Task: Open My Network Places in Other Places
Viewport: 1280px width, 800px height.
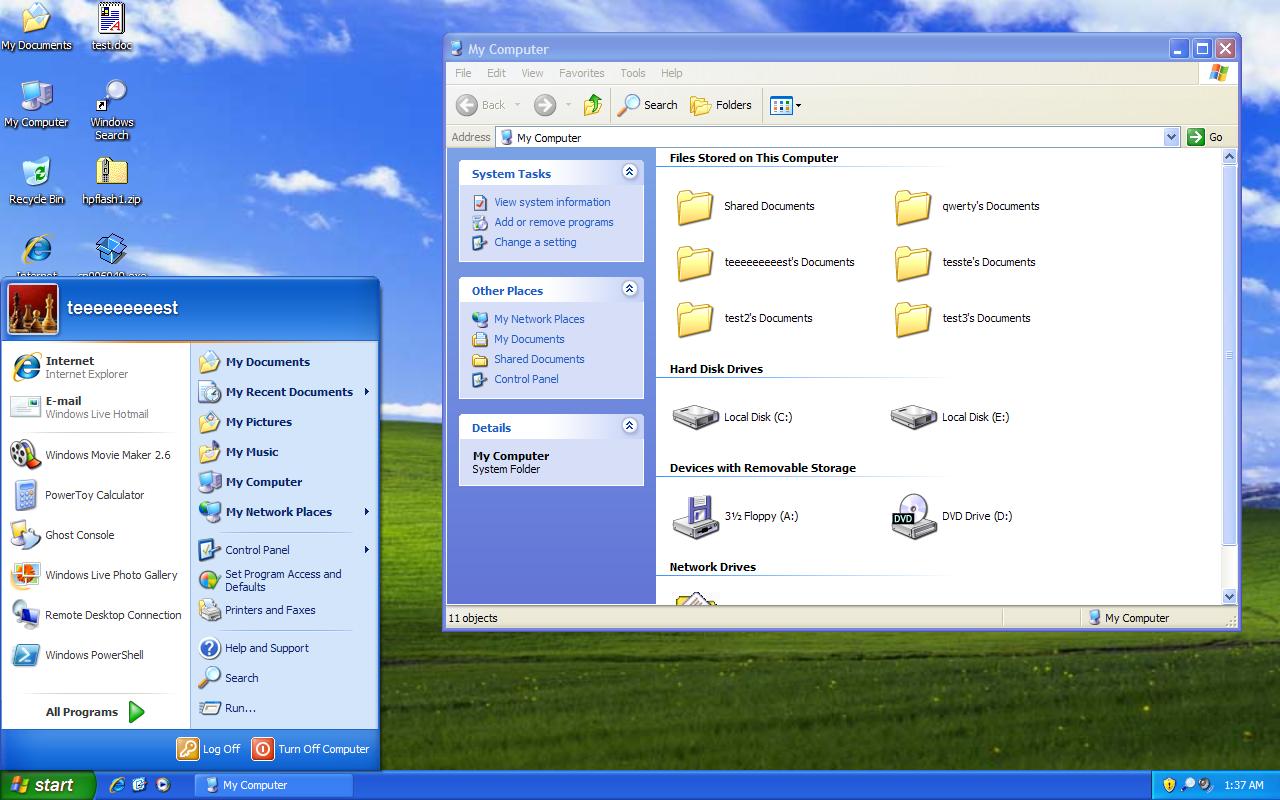Action: click(x=539, y=319)
